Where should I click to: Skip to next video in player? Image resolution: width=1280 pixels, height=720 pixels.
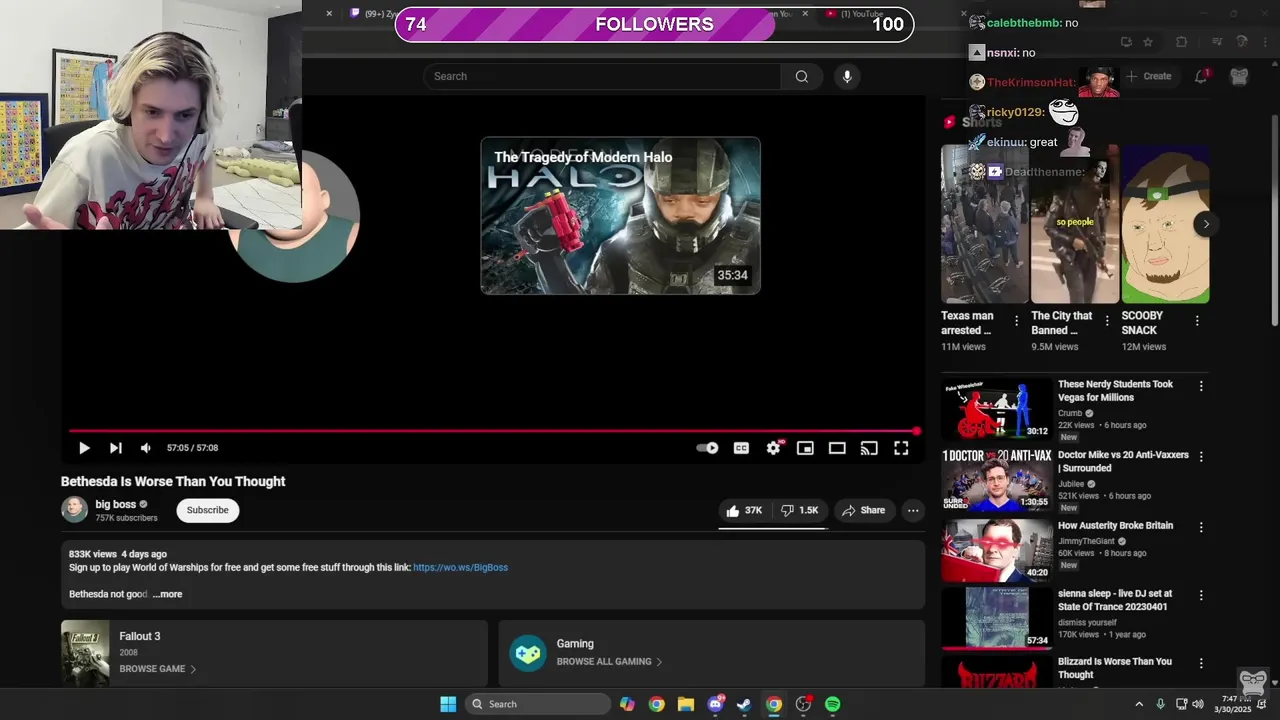pyautogui.click(x=116, y=448)
